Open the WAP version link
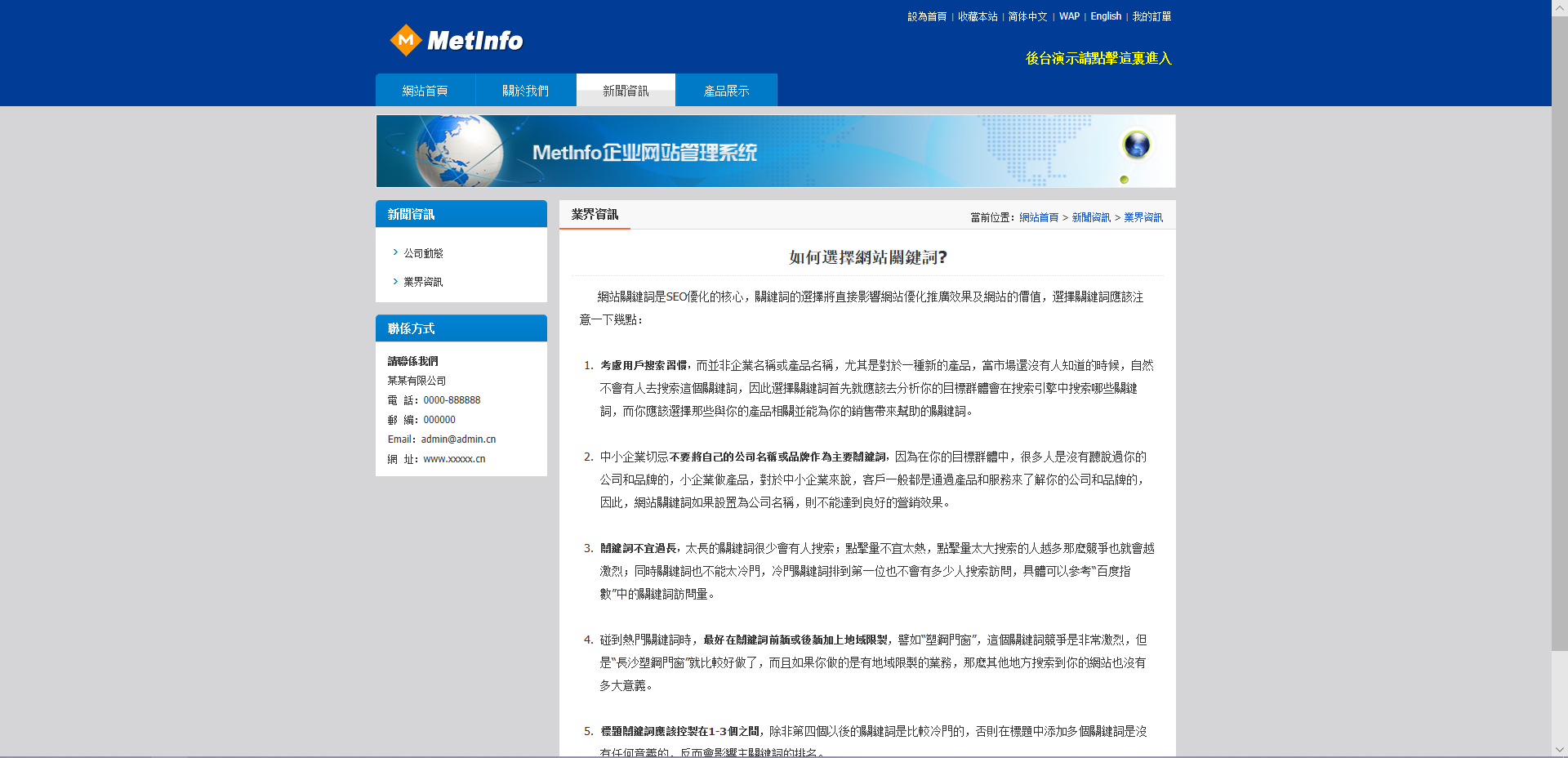 click(1069, 16)
